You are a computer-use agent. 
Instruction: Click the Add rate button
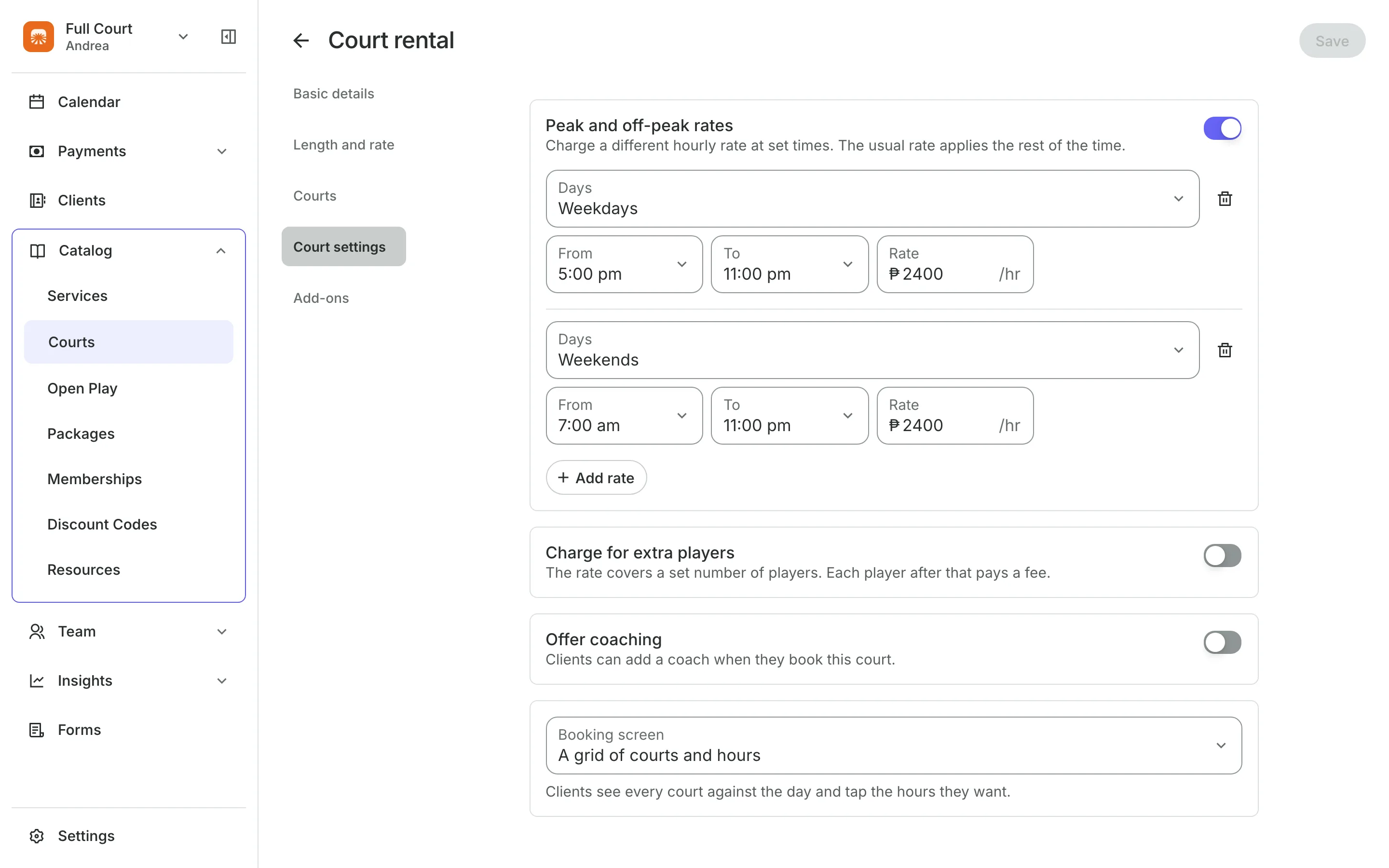point(596,477)
